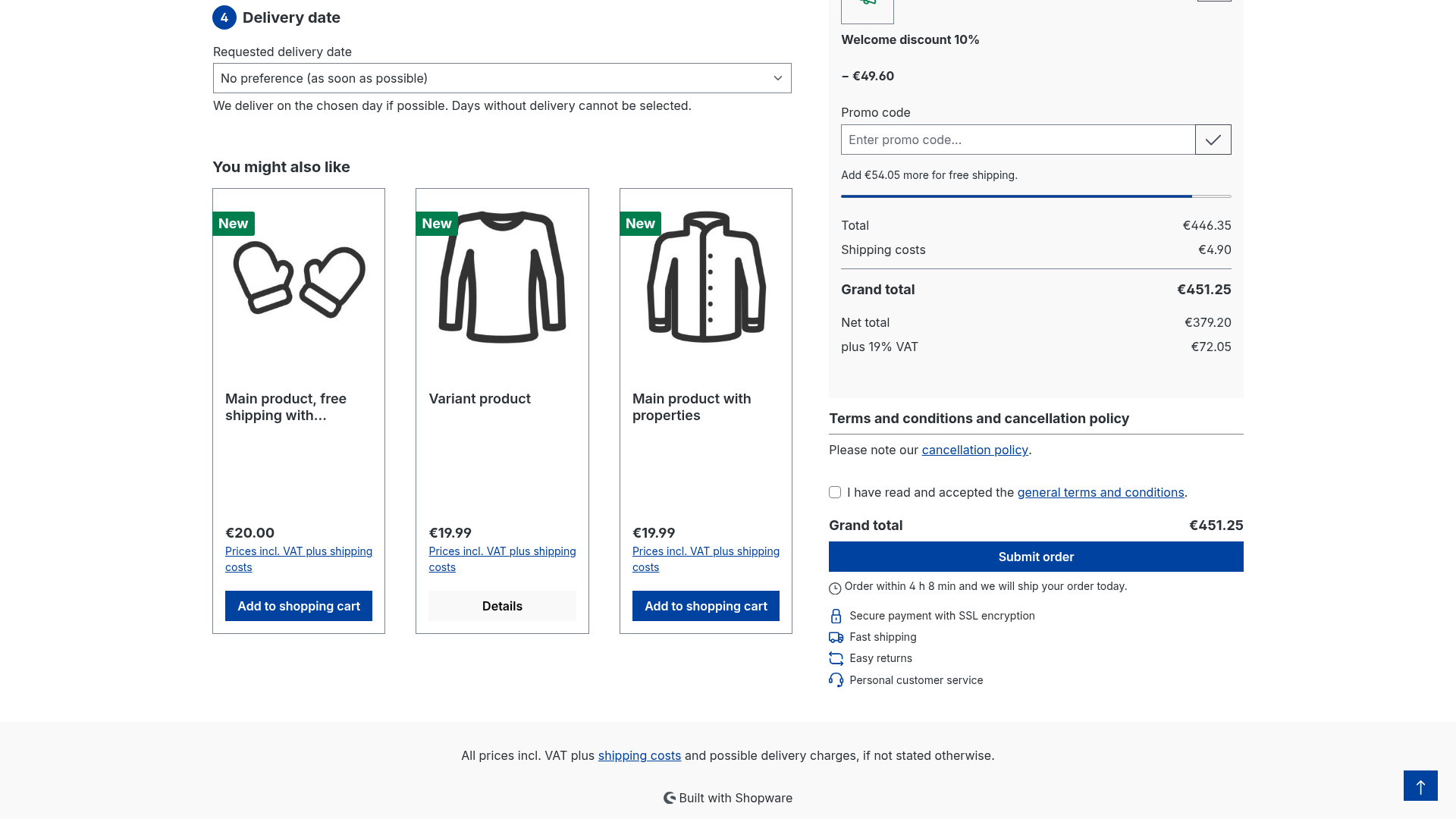Open the Requested delivery date dropdown
Screen dimensions: 1456x819
pos(502,78)
